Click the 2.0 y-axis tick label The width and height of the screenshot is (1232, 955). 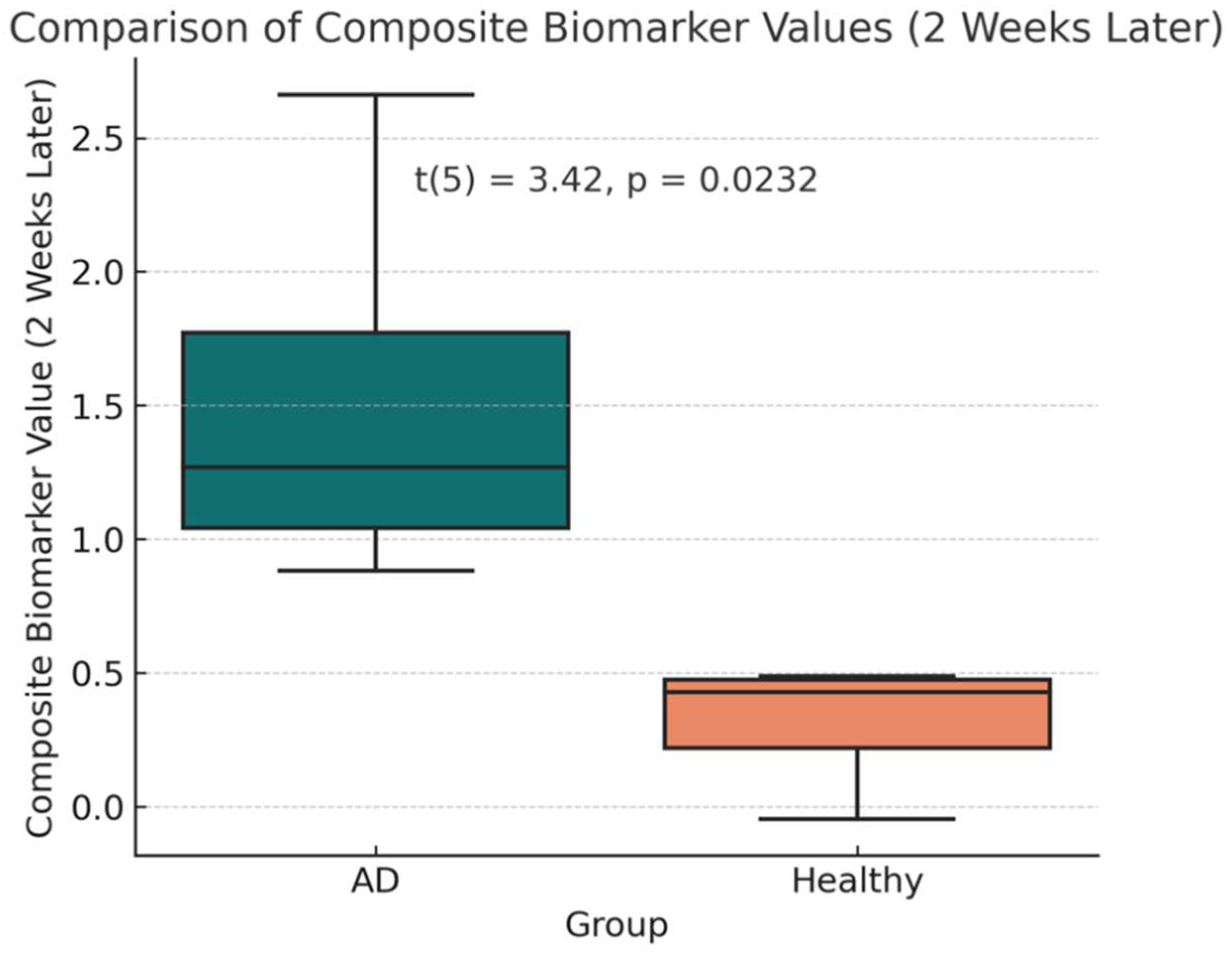[97, 272]
